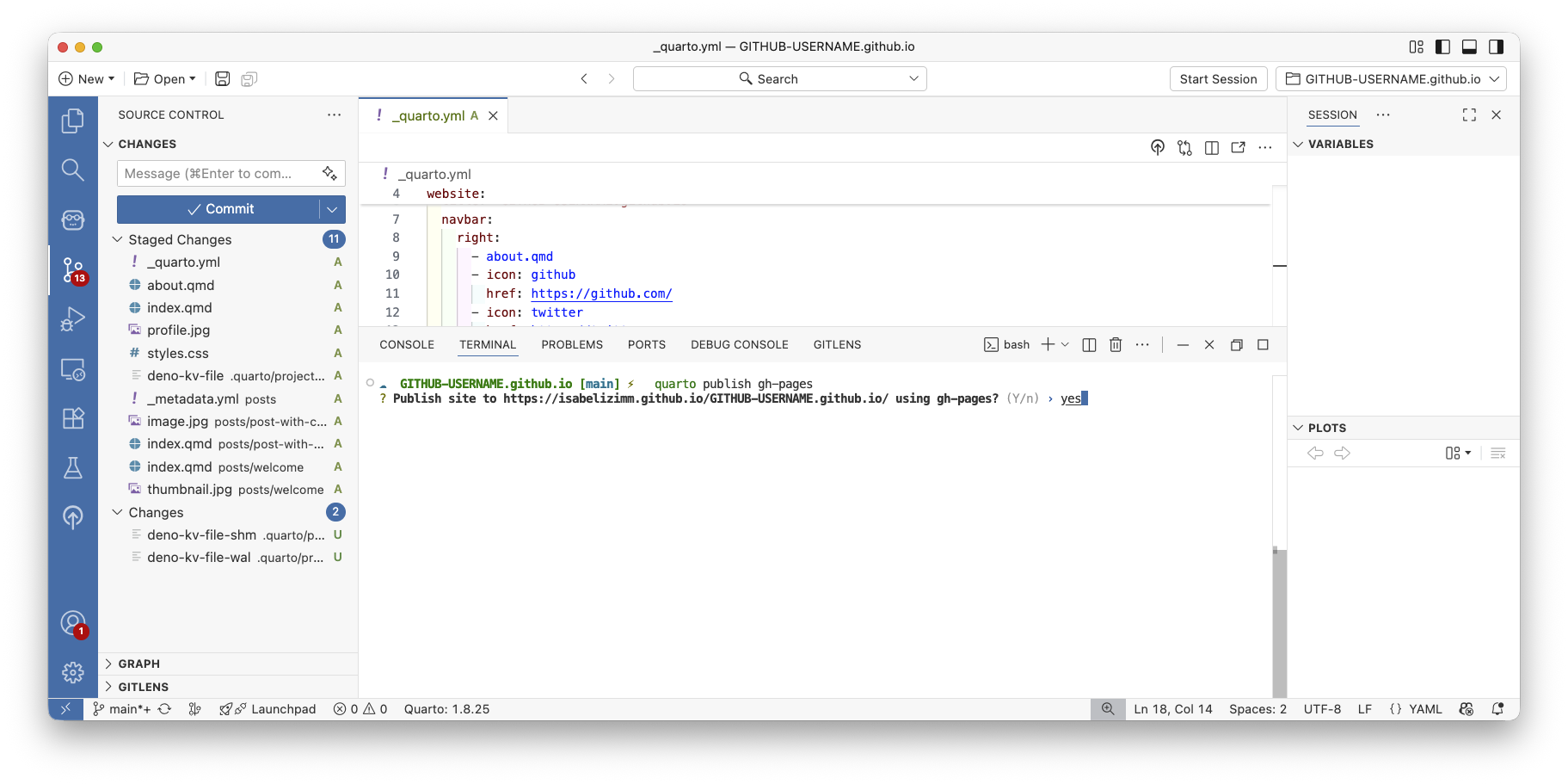Toggle the primary side bar layout button

[x=1443, y=47]
